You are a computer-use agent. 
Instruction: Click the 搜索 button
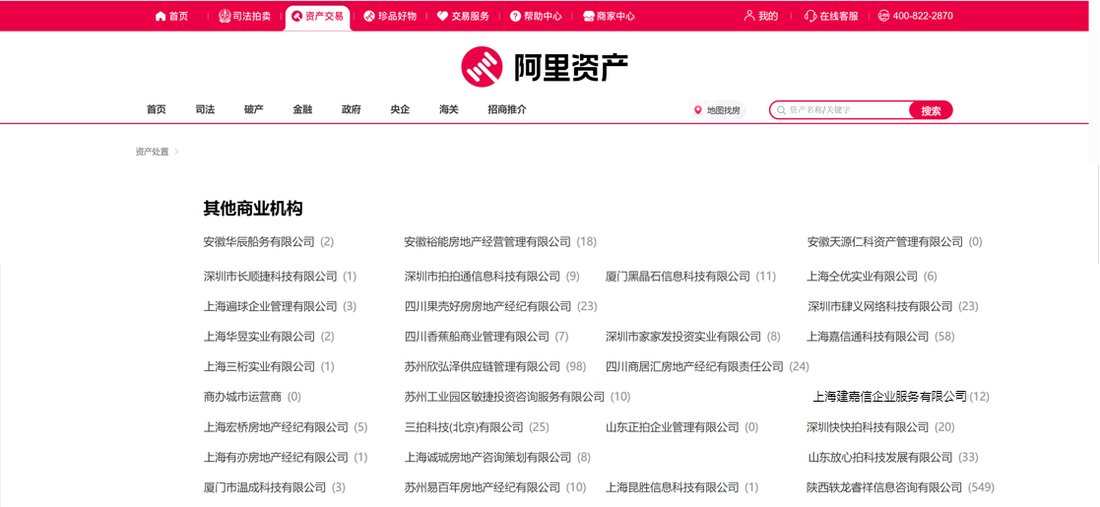click(931, 110)
